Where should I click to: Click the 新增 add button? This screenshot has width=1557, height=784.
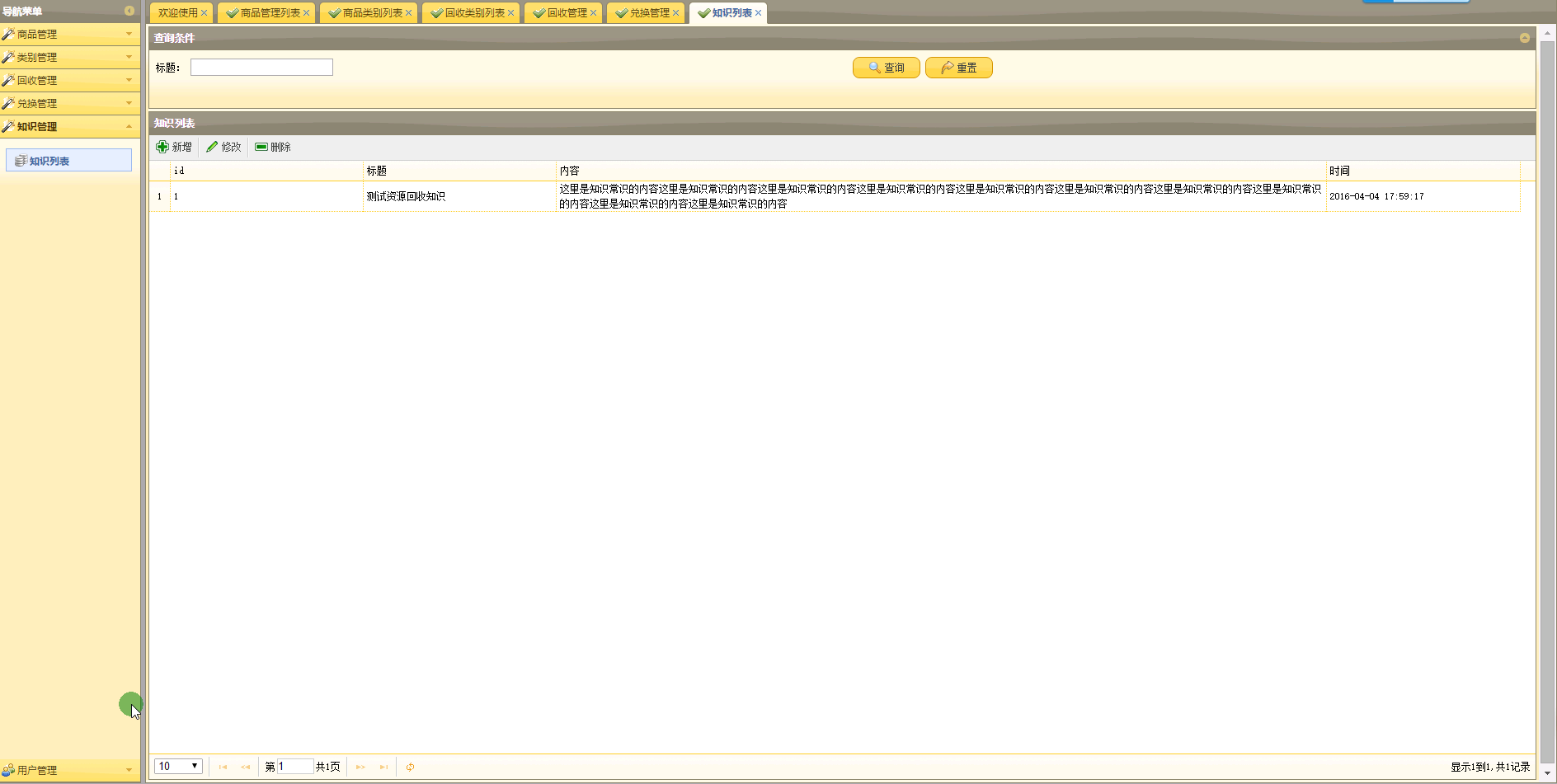(x=174, y=147)
